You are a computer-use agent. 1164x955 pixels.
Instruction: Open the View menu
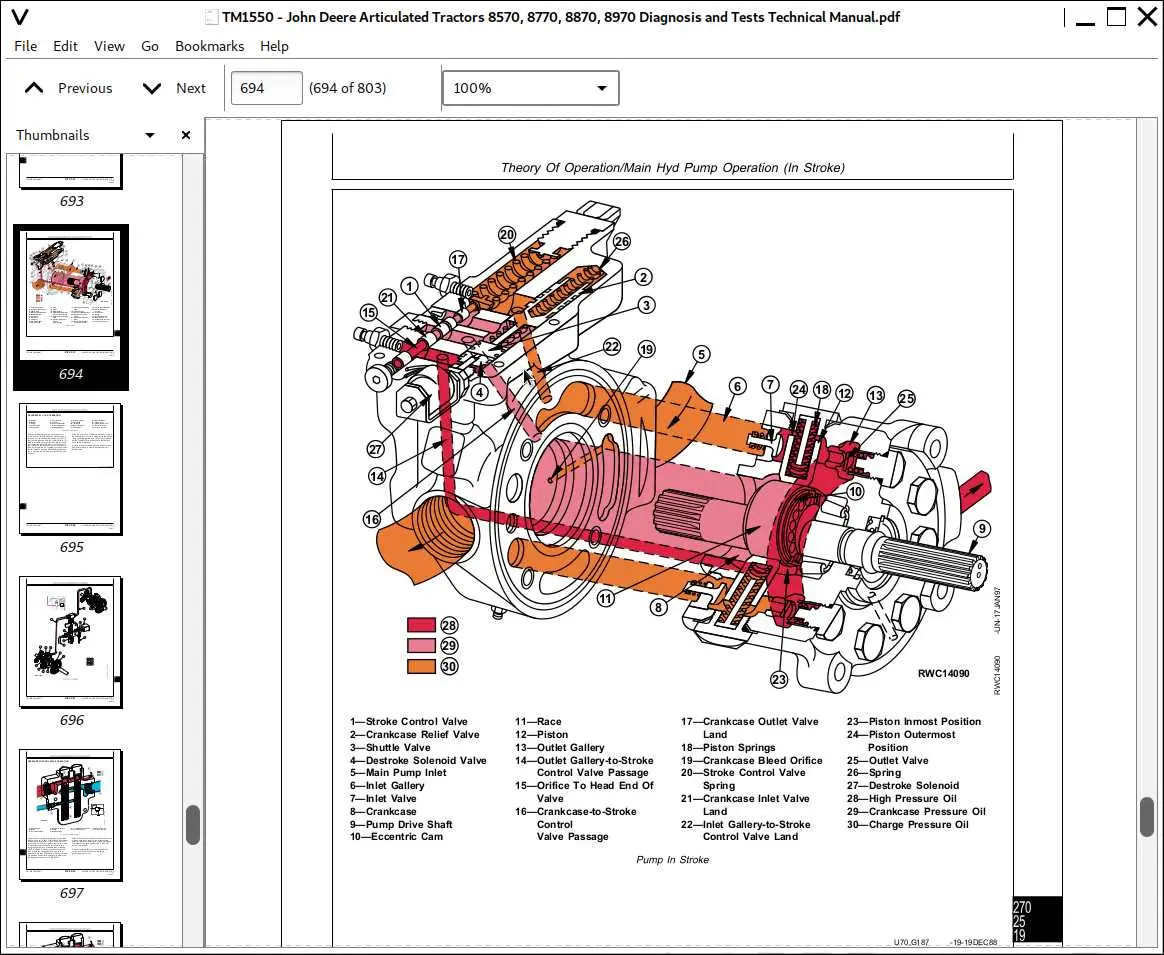point(109,46)
